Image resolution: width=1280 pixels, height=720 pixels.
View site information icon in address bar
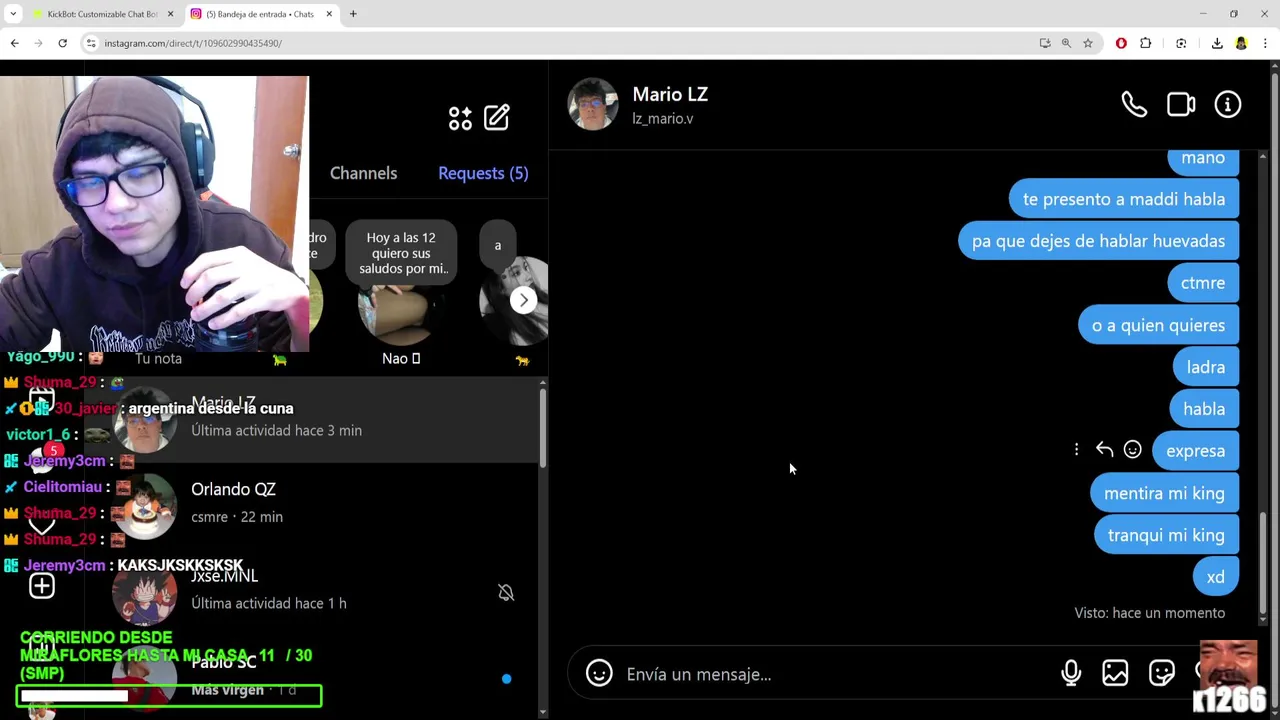(x=91, y=43)
